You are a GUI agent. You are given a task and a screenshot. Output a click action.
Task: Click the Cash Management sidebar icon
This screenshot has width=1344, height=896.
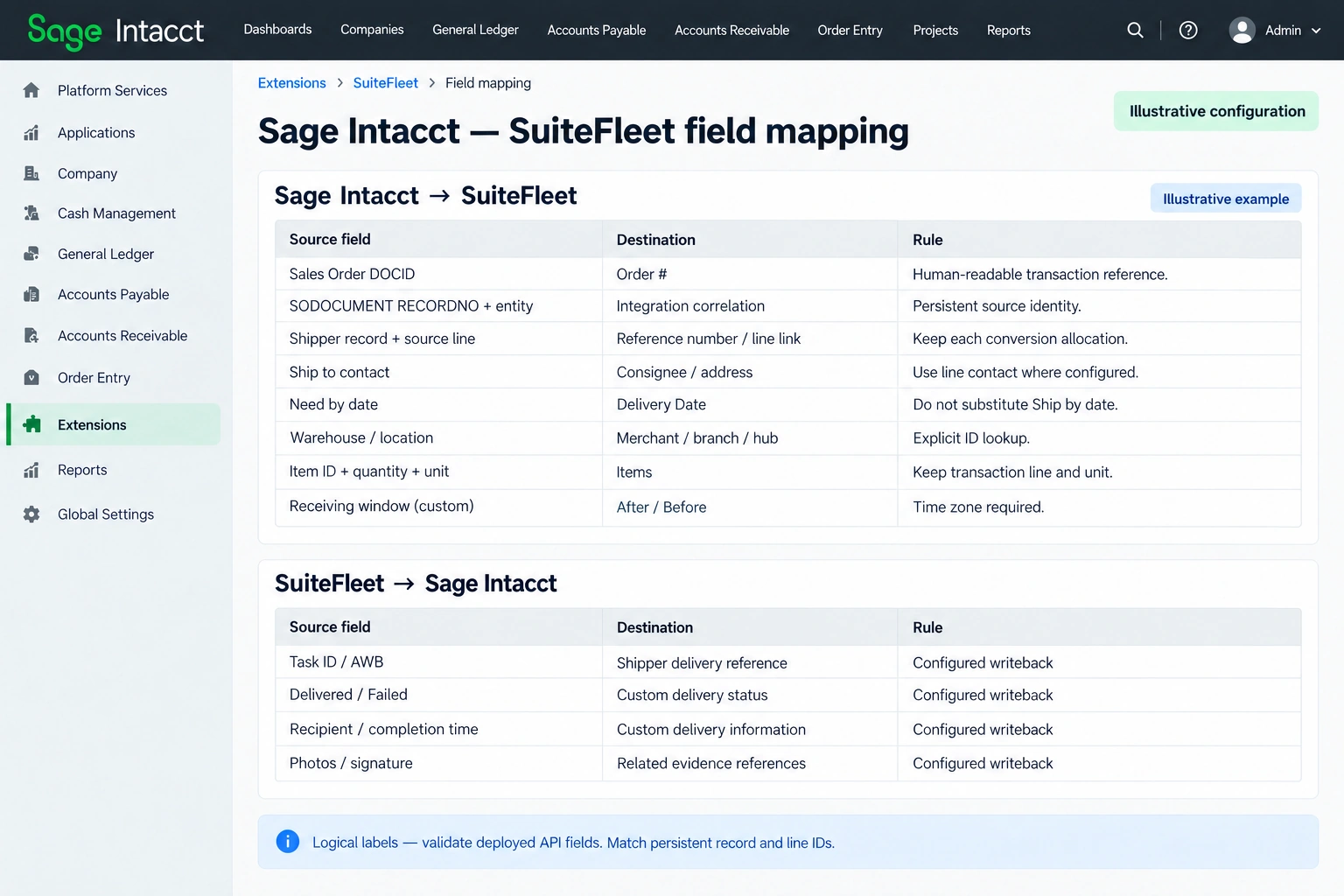click(x=31, y=213)
